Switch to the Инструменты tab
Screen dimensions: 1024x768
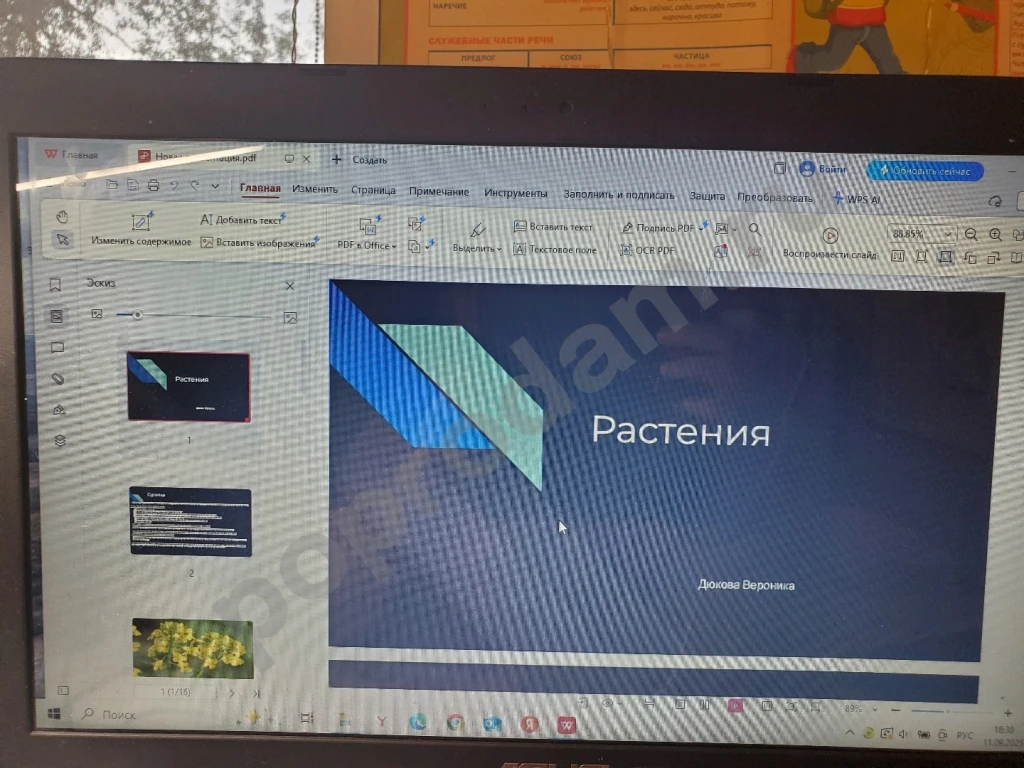point(515,193)
